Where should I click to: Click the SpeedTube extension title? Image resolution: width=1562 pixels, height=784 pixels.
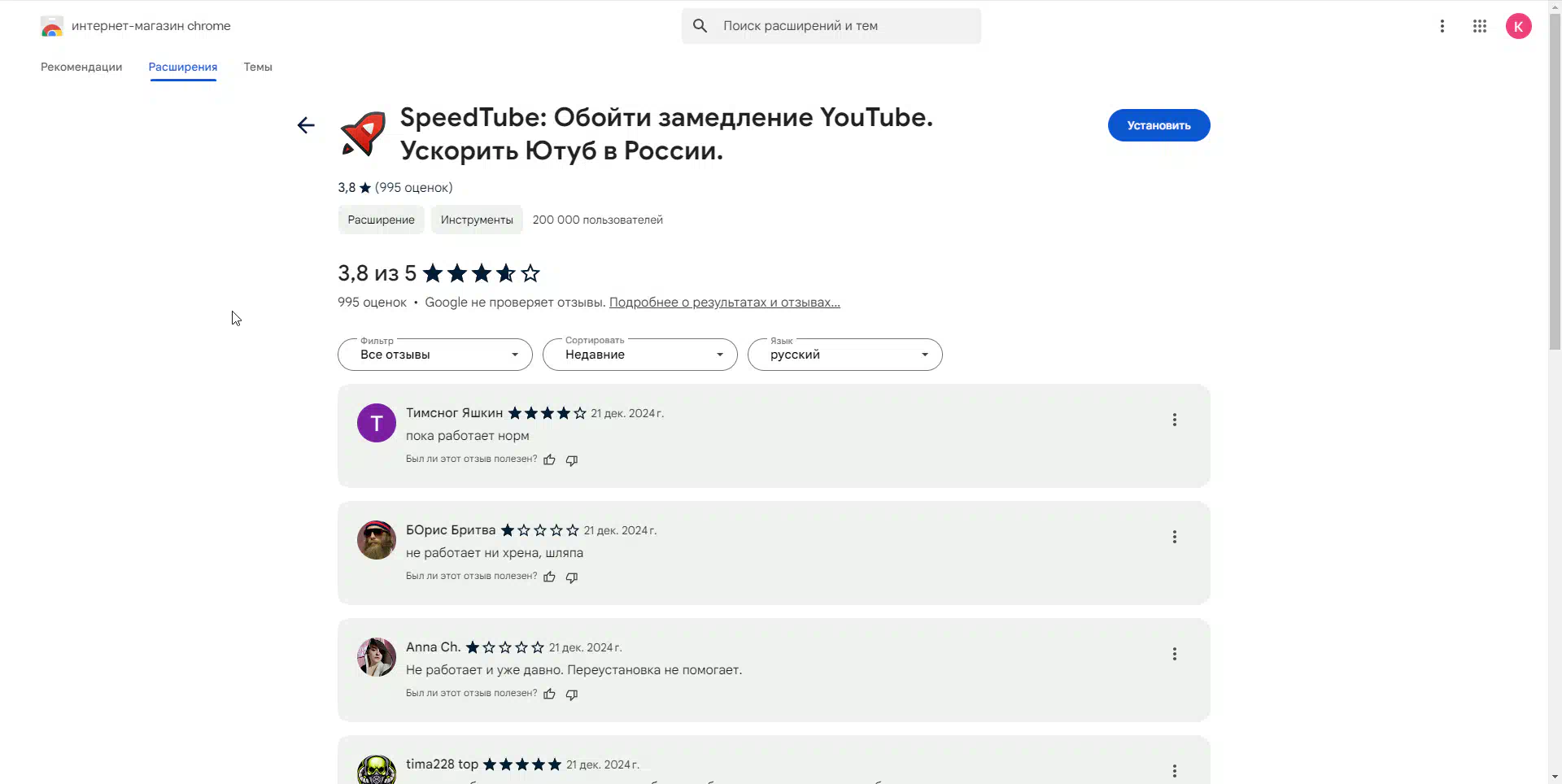click(666, 134)
